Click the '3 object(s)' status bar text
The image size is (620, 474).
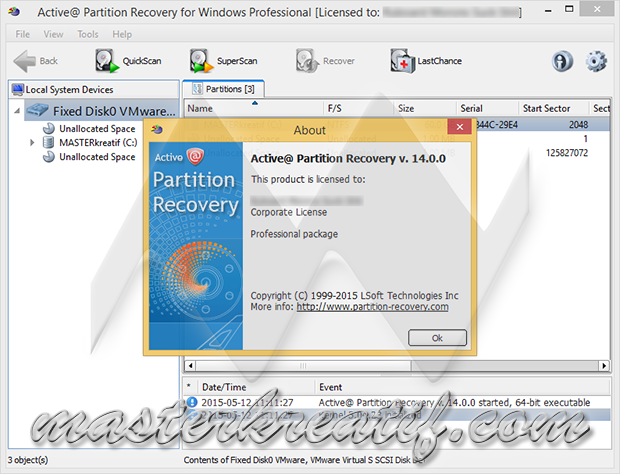coord(28,460)
